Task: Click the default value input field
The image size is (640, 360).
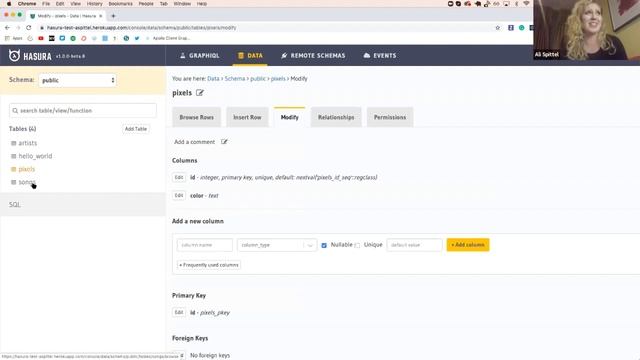Action: (x=414, y=245)
